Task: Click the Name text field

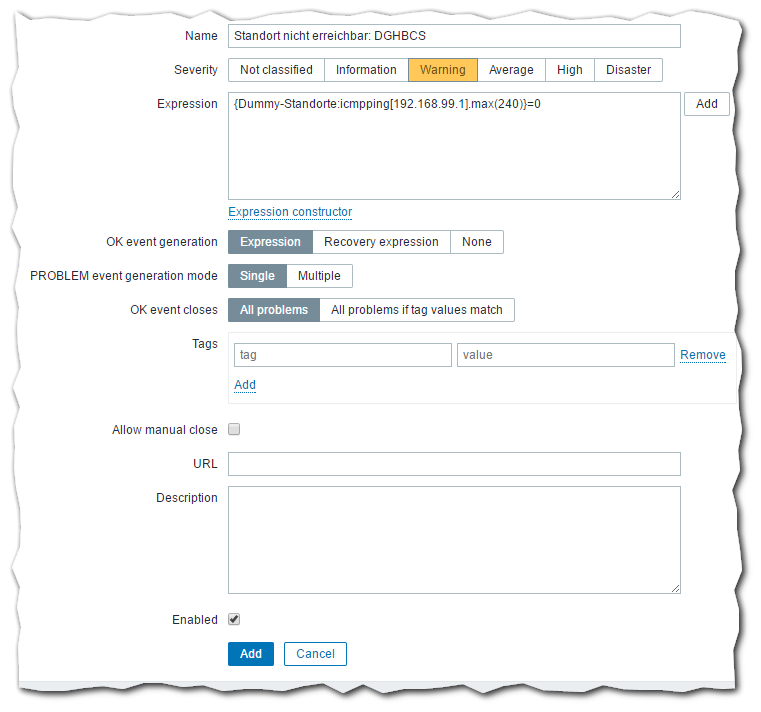Action: pos(454,36)
